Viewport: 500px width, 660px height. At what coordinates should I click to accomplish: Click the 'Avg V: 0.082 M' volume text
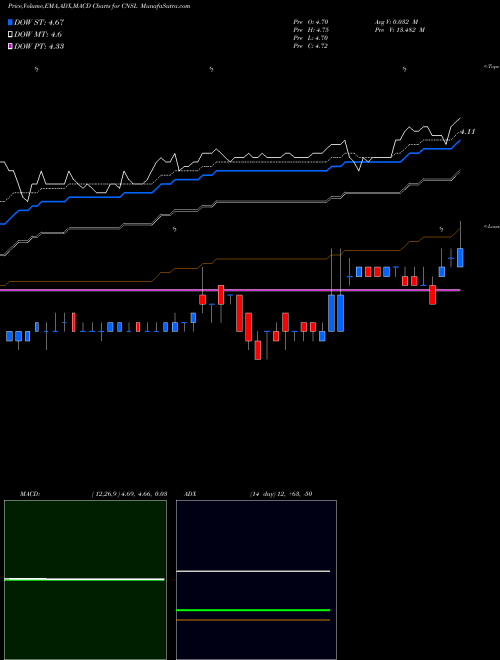[396, 22]
